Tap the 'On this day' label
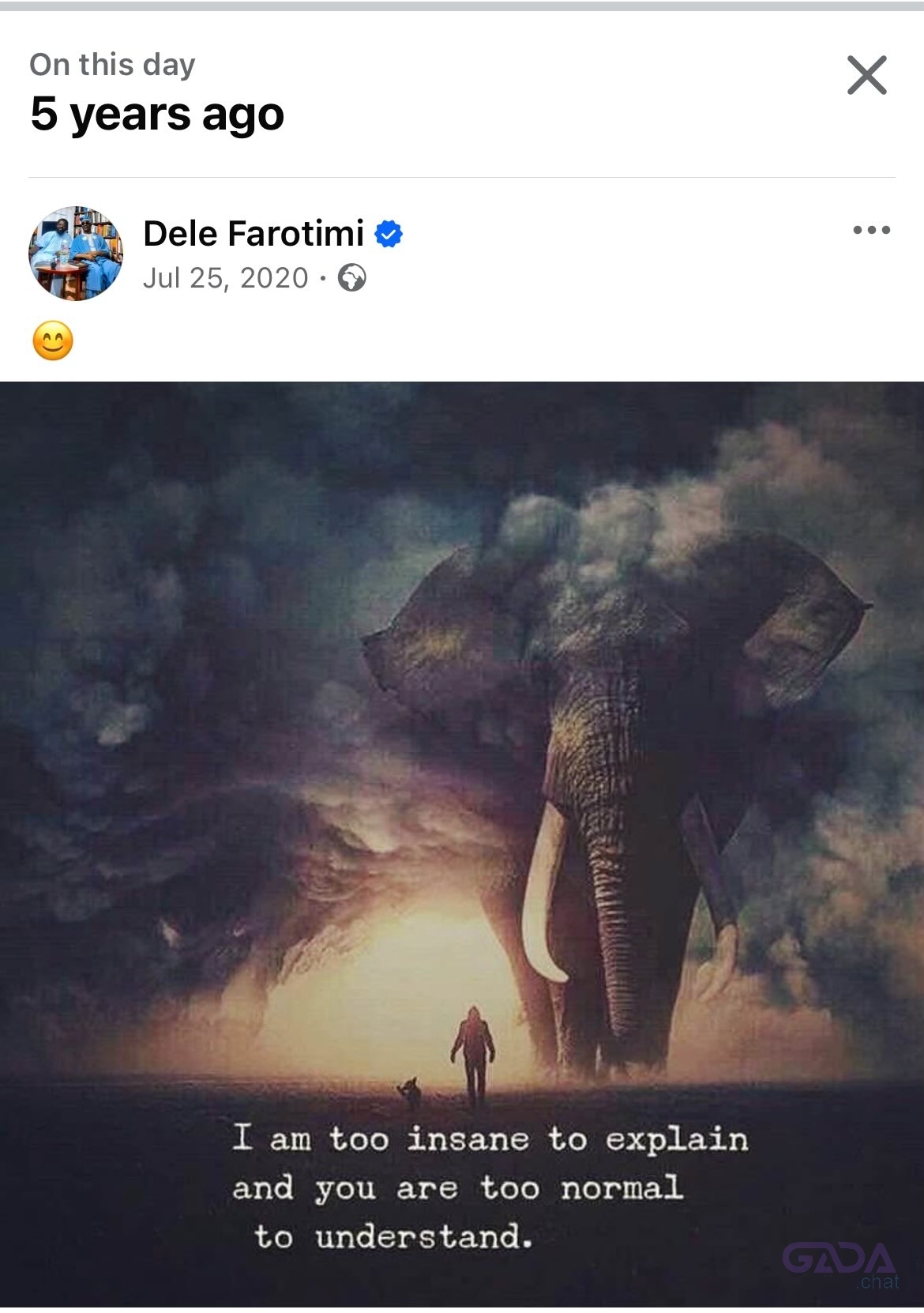The height and width of the screenshot is (1313, 924). (x=112, y=64)
